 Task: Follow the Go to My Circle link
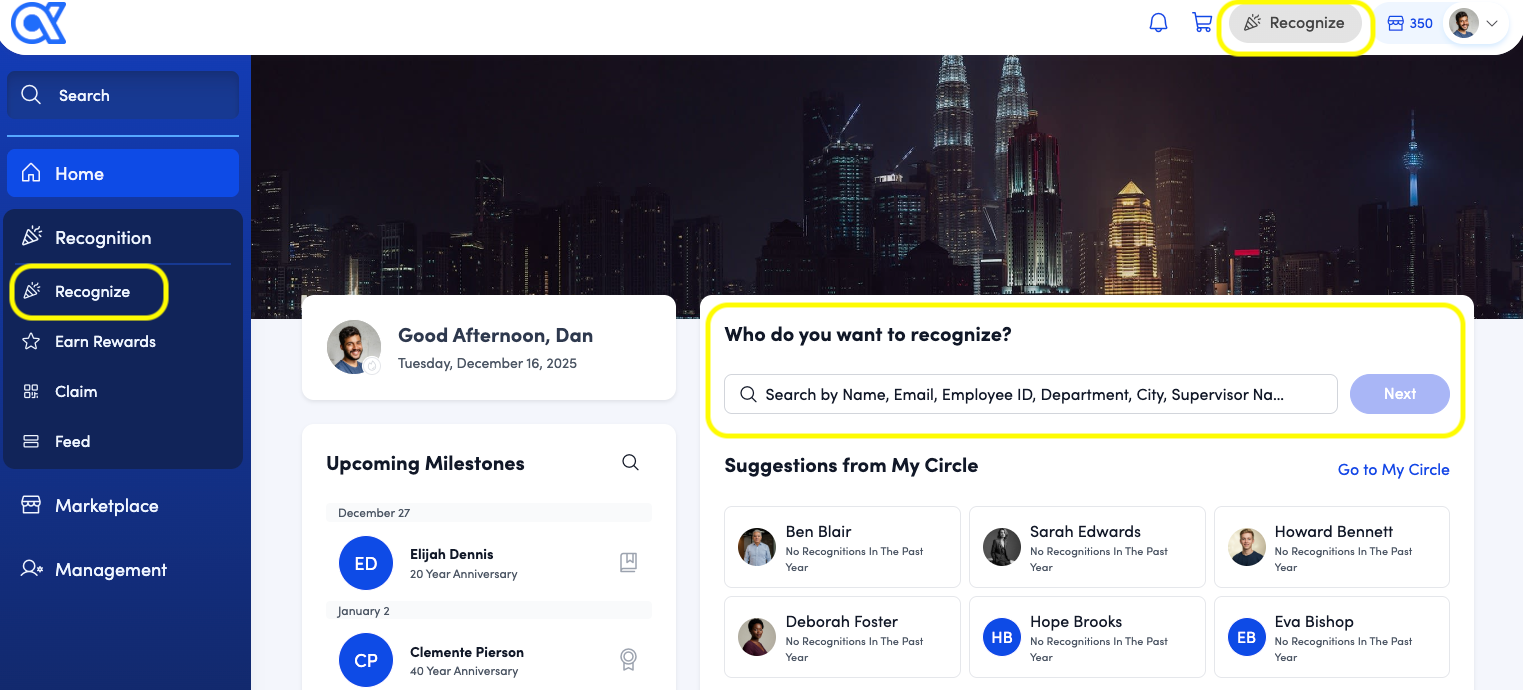pos(1393,470)
